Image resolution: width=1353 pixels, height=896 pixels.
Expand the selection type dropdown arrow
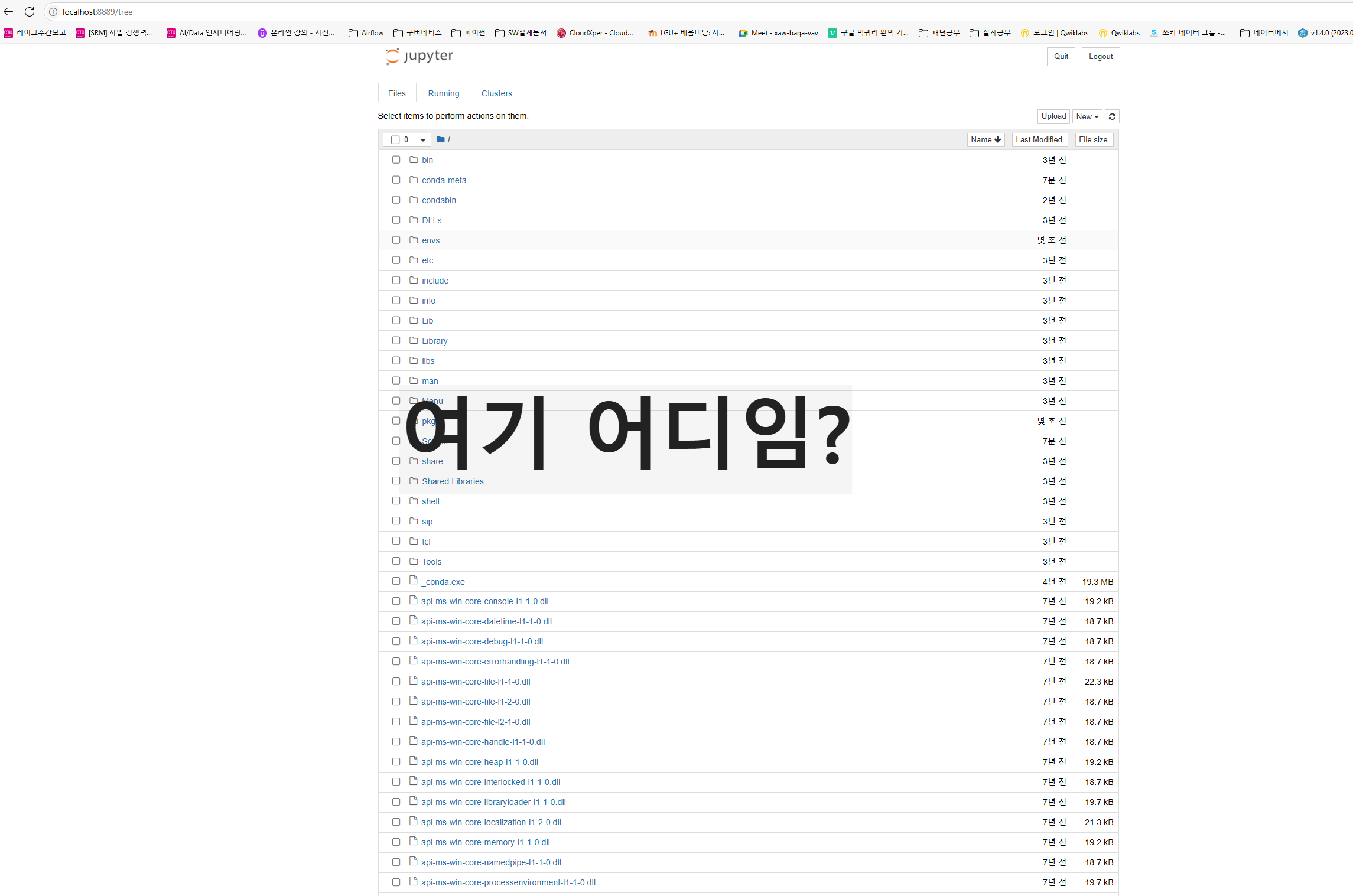point(422,140)
